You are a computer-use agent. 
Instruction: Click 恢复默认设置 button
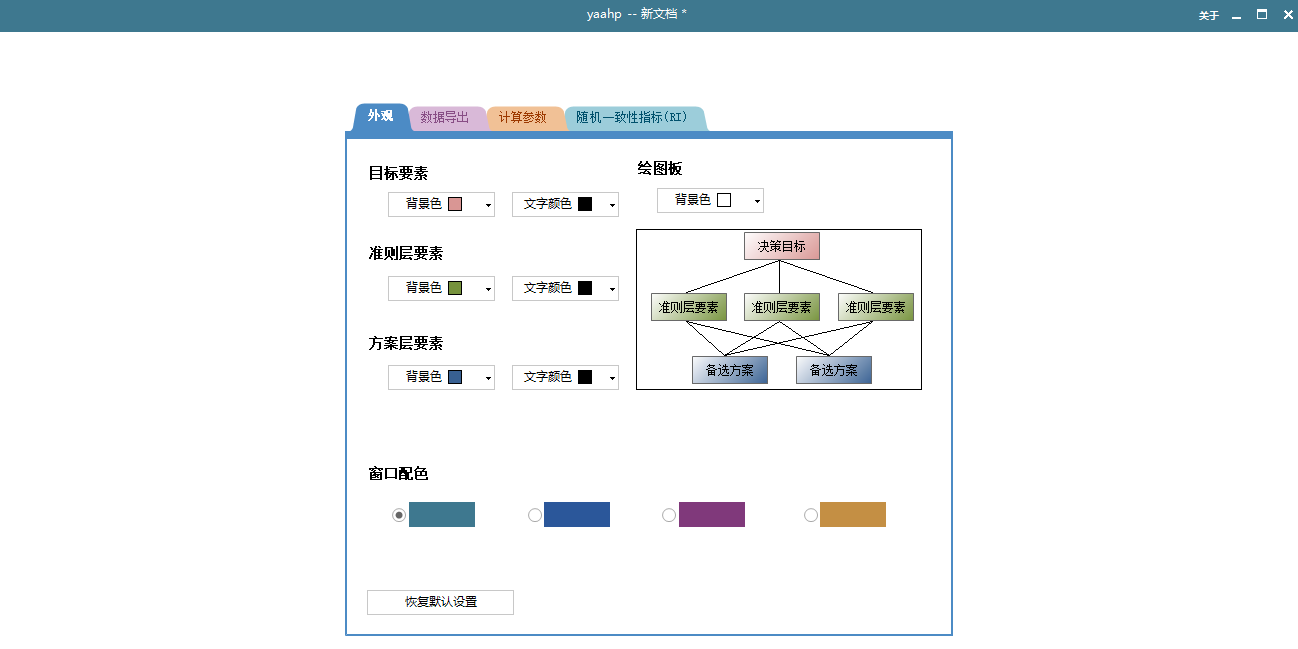click(x=440, y=602)
